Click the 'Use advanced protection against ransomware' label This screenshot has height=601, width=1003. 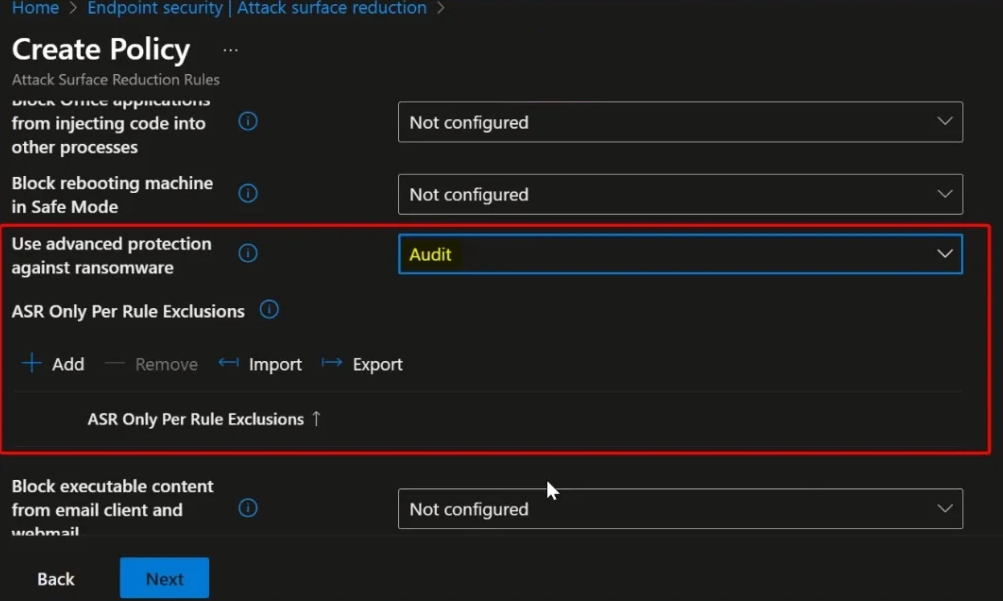pos(111,256)
